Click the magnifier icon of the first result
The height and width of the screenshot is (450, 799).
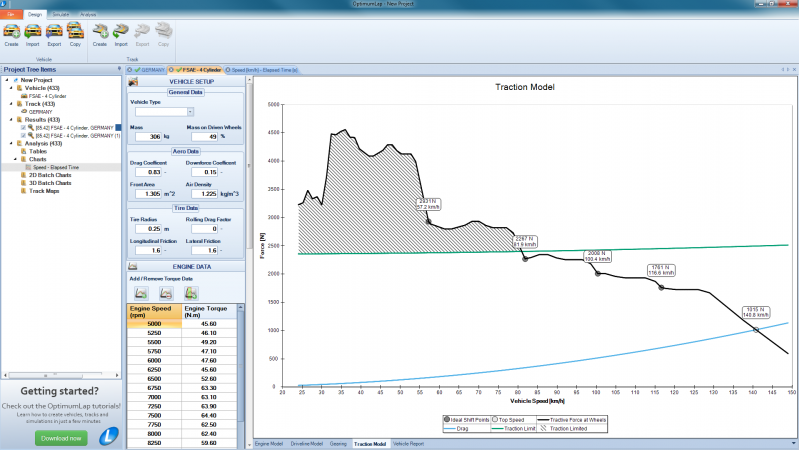(31, 127)
